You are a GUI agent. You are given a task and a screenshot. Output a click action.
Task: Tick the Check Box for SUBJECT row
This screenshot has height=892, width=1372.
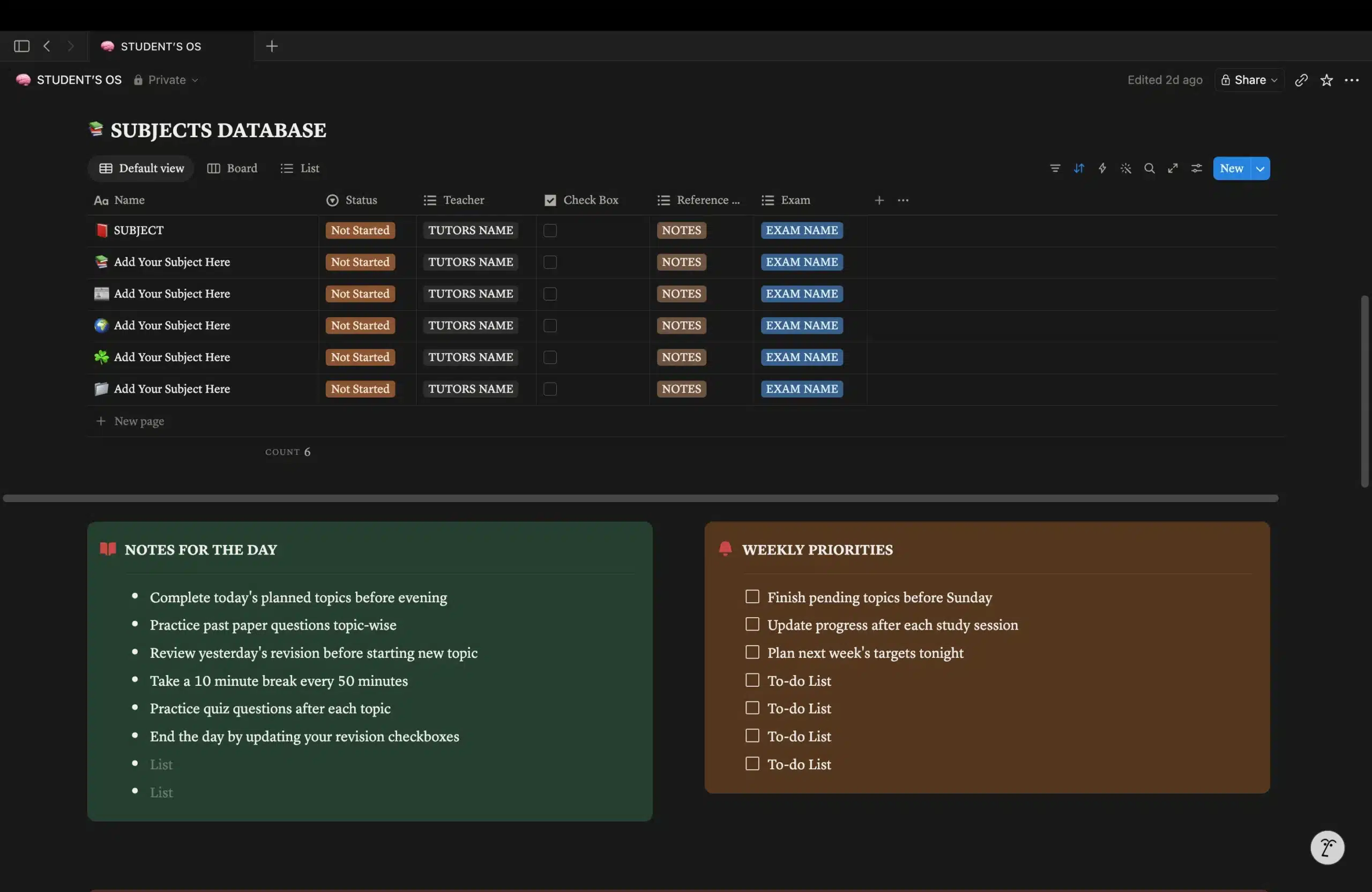(x=550, y=230)
